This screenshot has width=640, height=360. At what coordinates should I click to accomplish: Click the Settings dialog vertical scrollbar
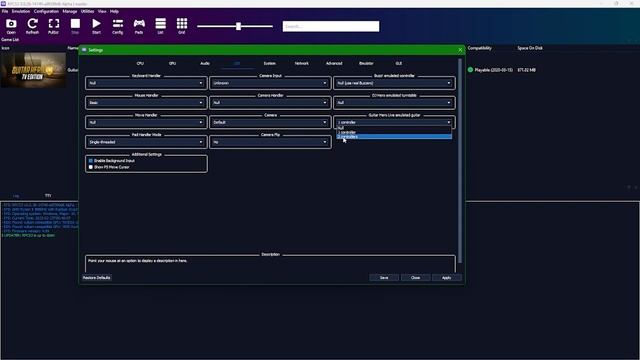460,161
